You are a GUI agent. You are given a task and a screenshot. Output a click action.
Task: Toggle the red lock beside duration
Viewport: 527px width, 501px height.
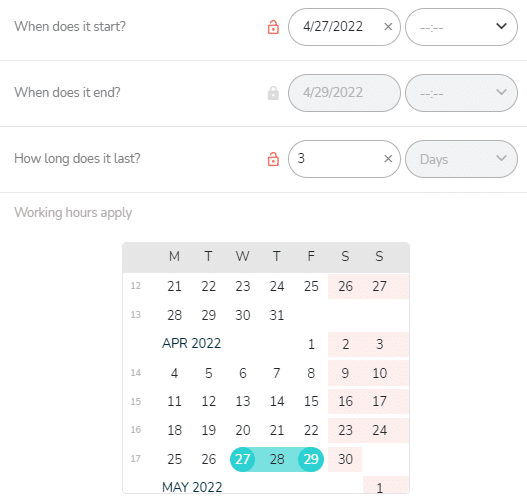273,159
